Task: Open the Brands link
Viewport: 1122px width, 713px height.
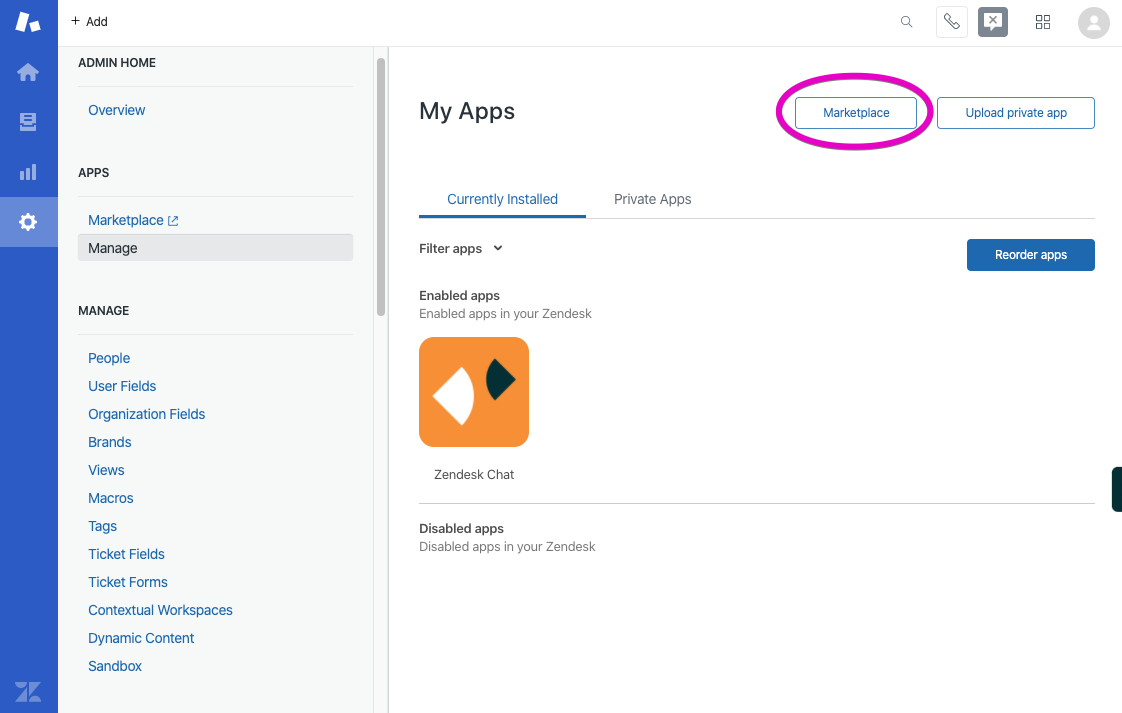Action: 109,442
